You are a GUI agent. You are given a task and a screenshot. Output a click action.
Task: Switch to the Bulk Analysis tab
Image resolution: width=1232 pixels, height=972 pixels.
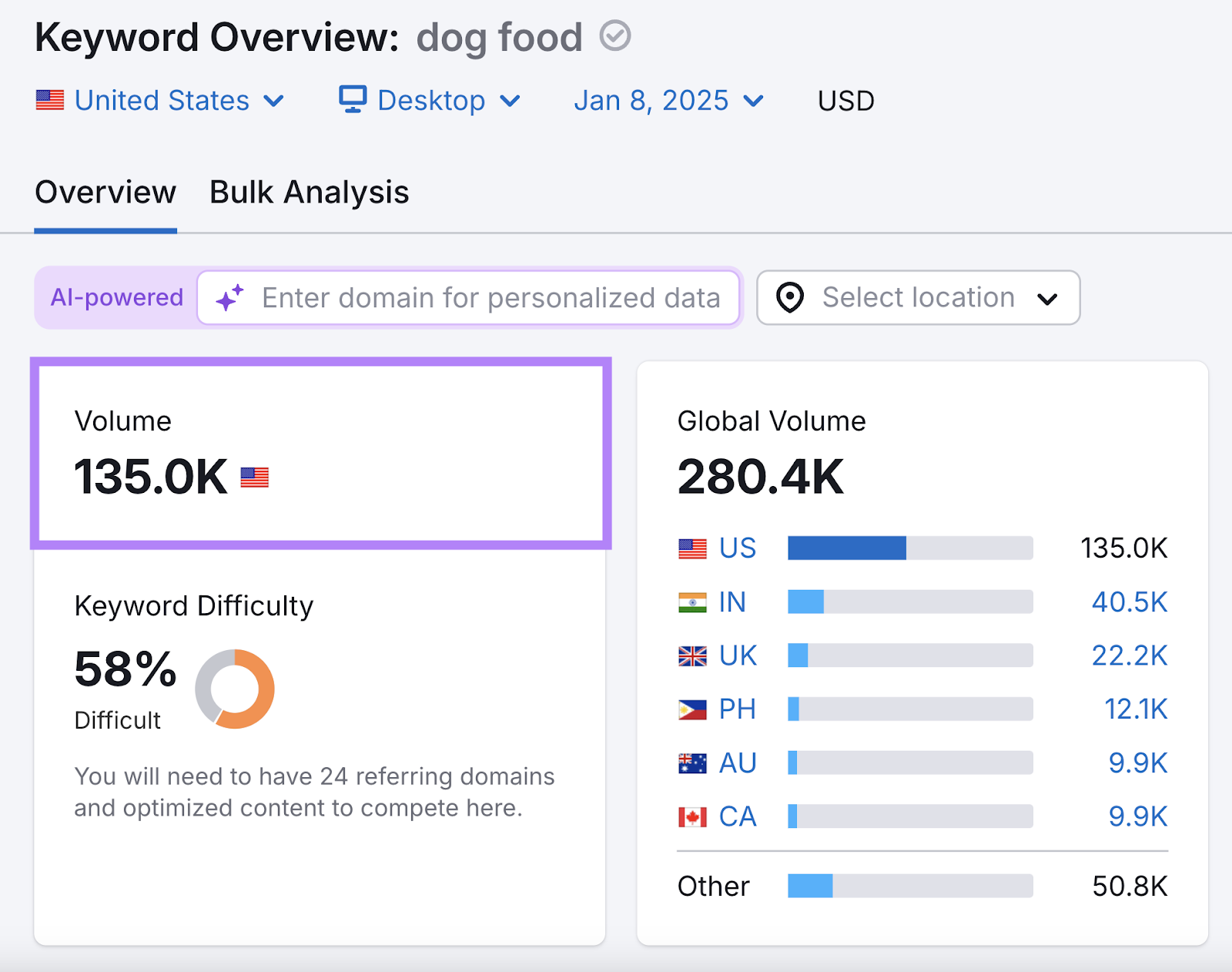click(x=309, y=192)
